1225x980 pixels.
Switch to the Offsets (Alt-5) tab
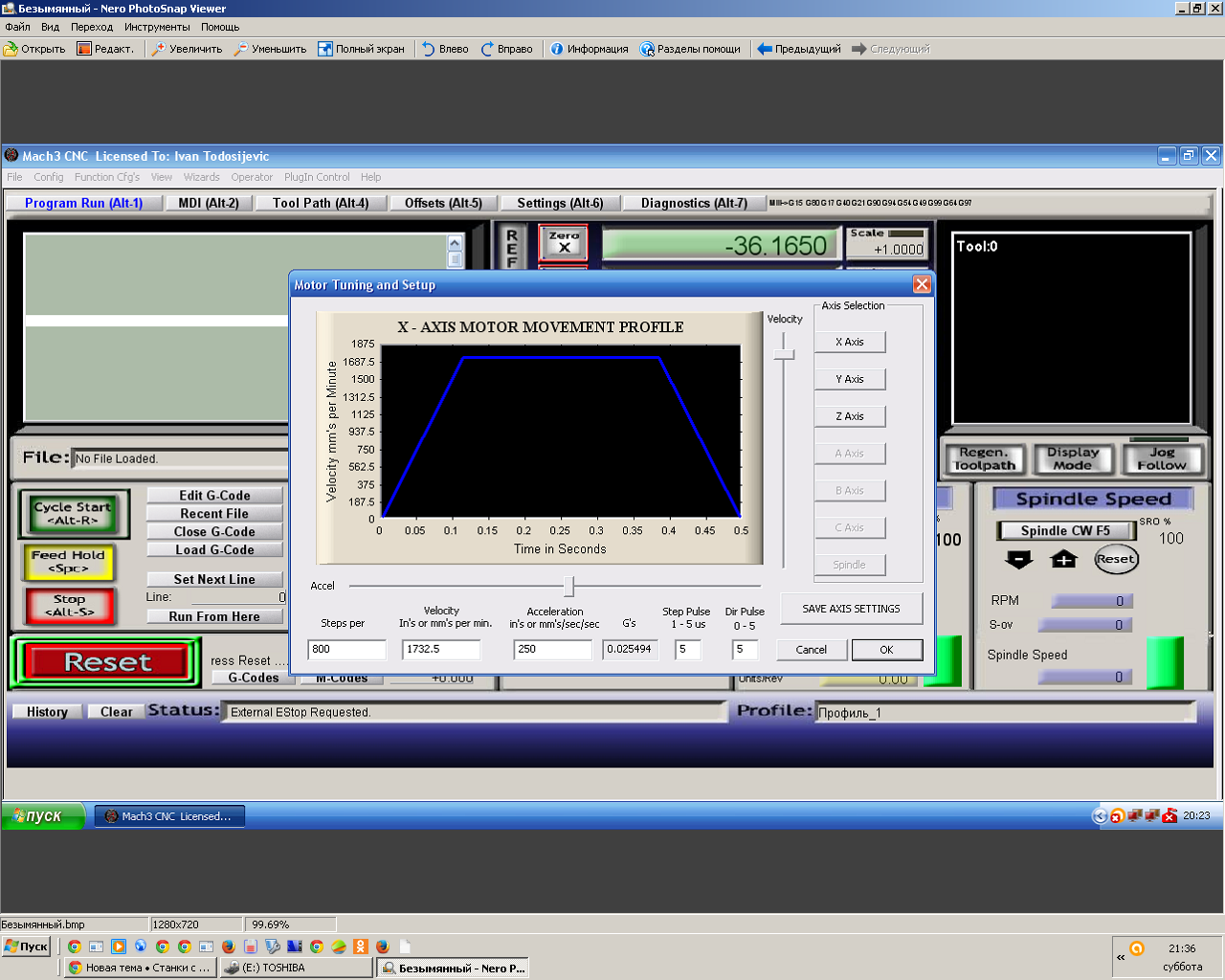tap(444, 203)
